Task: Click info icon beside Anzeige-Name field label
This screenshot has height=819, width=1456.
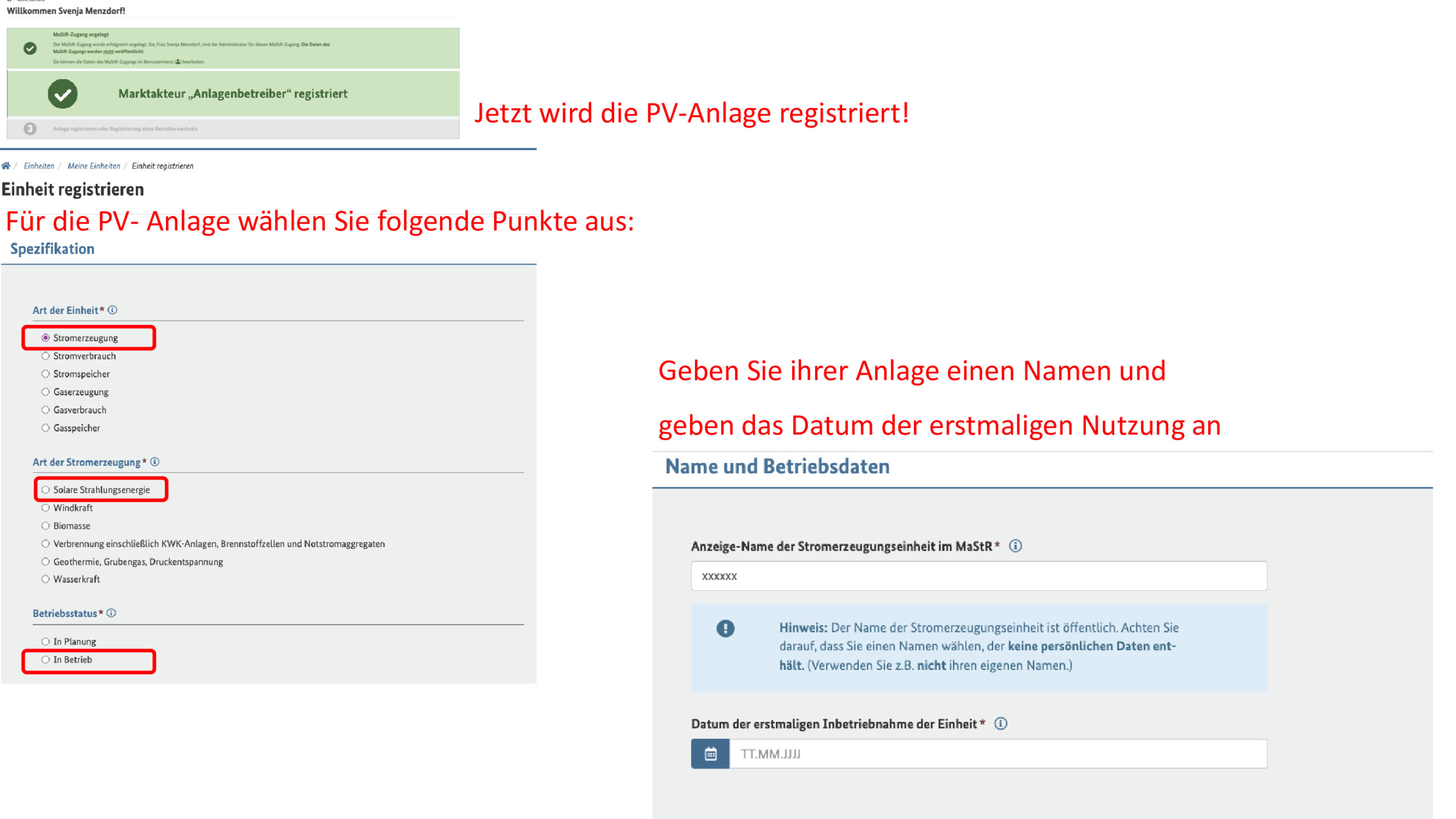Action: pos(1015,546)
